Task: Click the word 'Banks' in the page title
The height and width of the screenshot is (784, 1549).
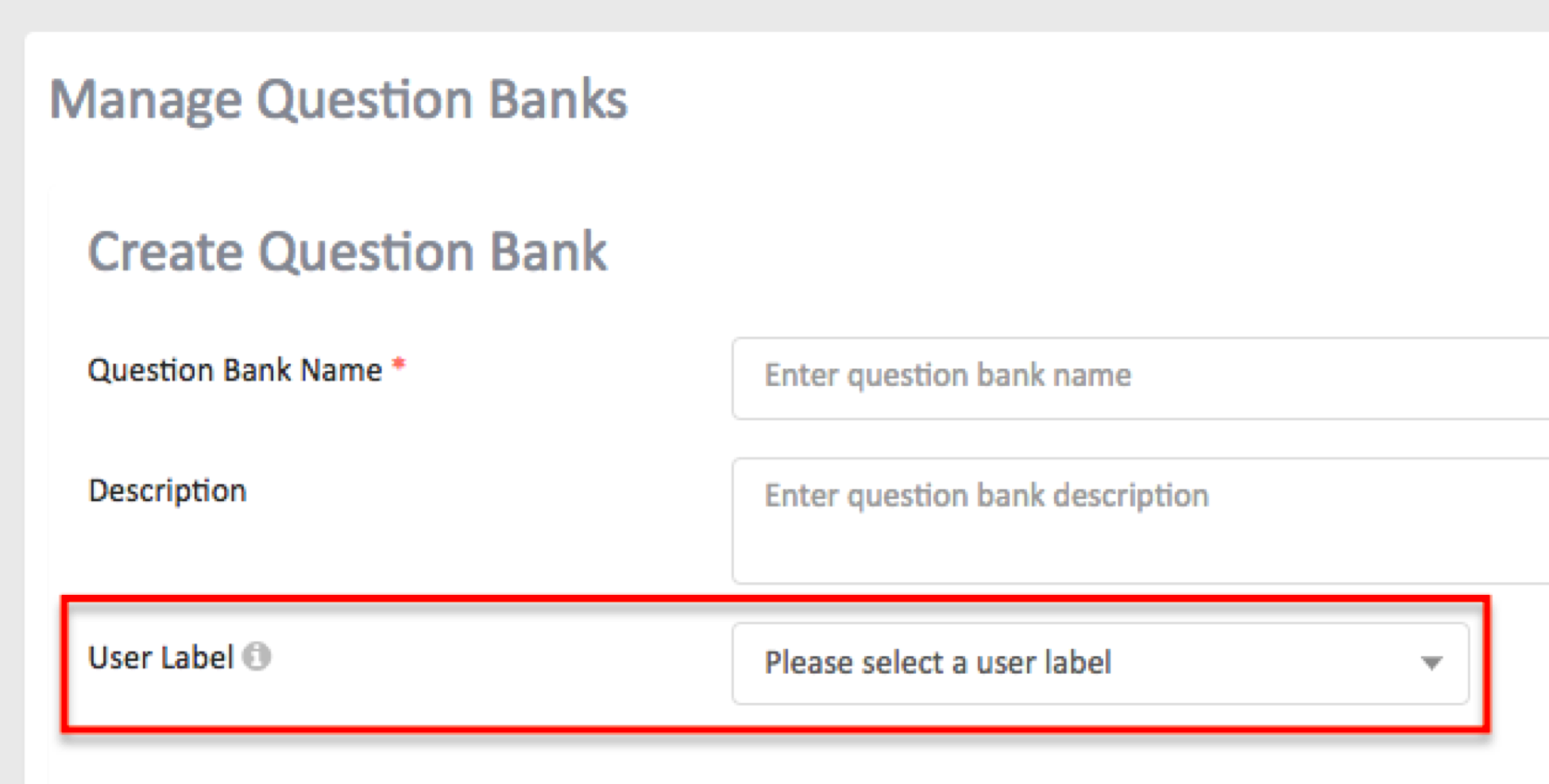Action: (558, 99)
